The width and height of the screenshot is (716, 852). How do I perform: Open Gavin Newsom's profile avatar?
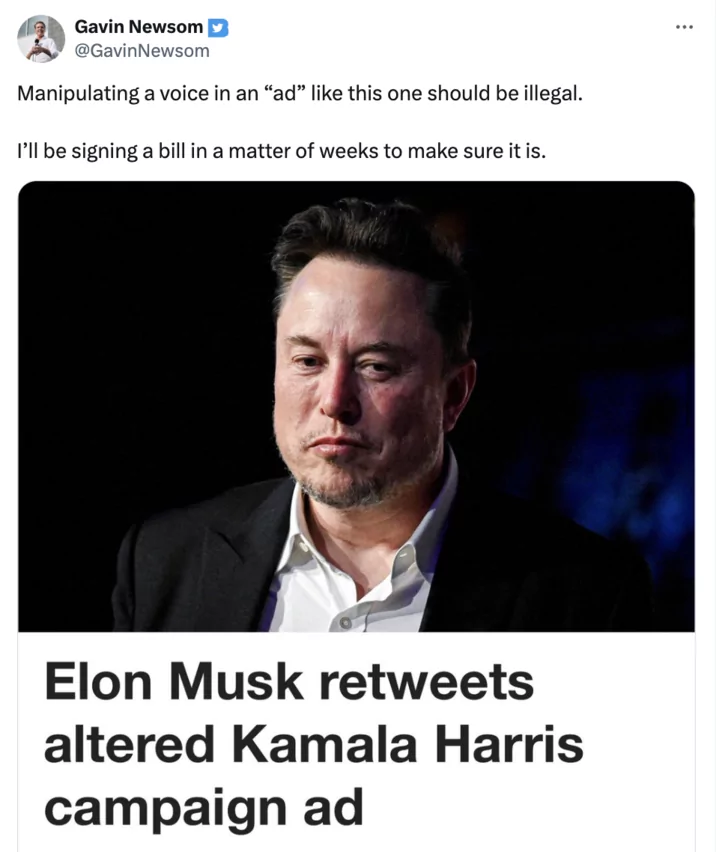(41, 38)
